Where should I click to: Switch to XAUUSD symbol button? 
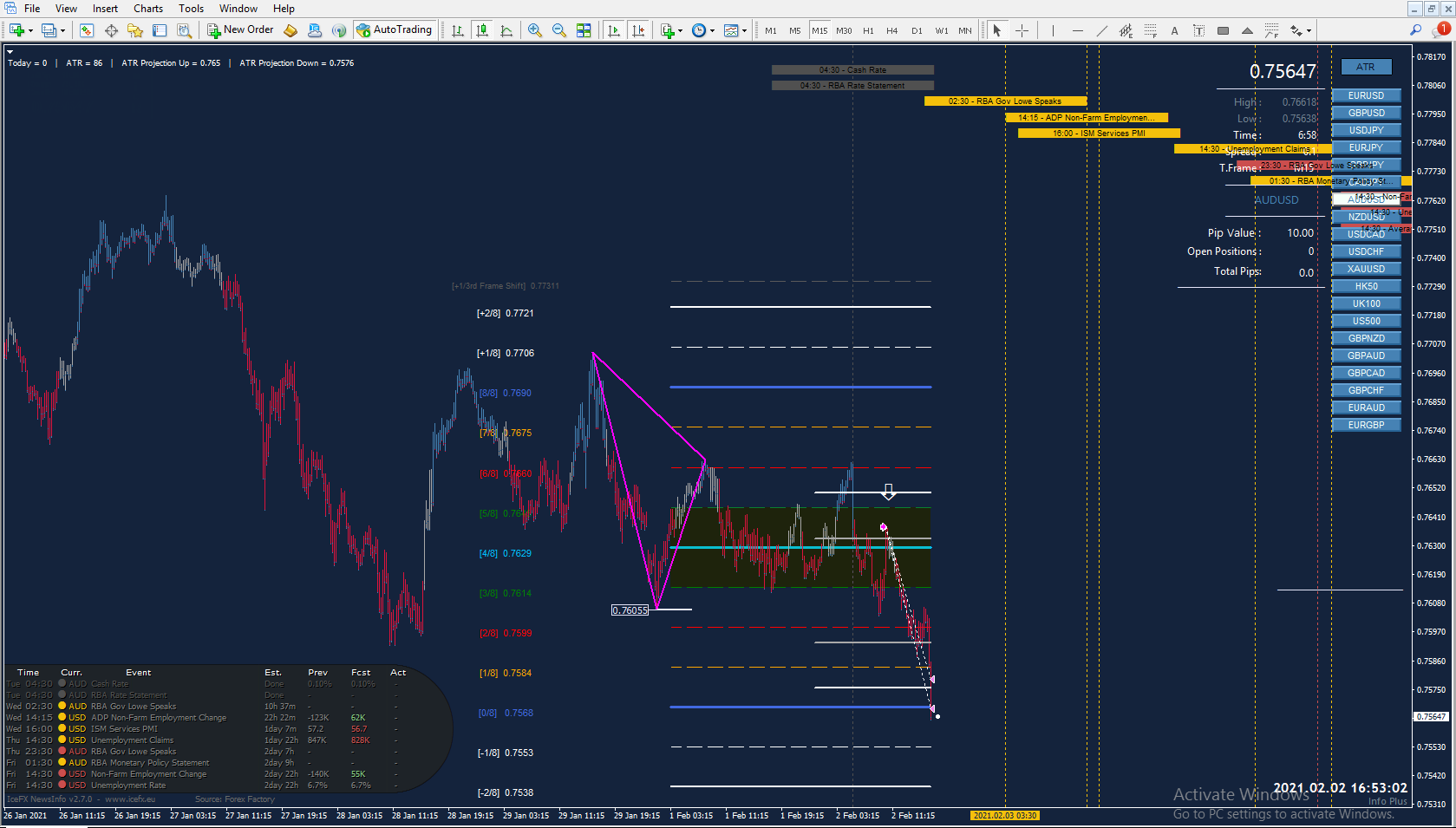pyautogui.click(x=1366, y=269)
